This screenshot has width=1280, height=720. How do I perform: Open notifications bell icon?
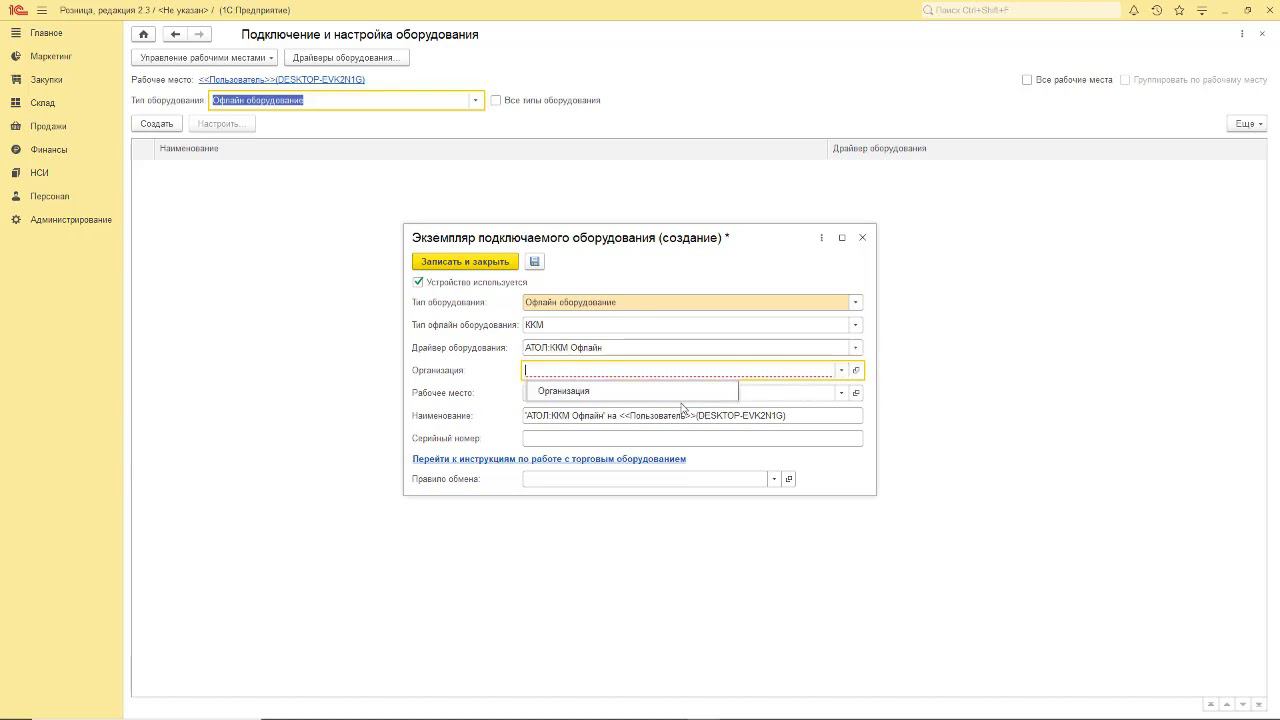pos(1134,10)
